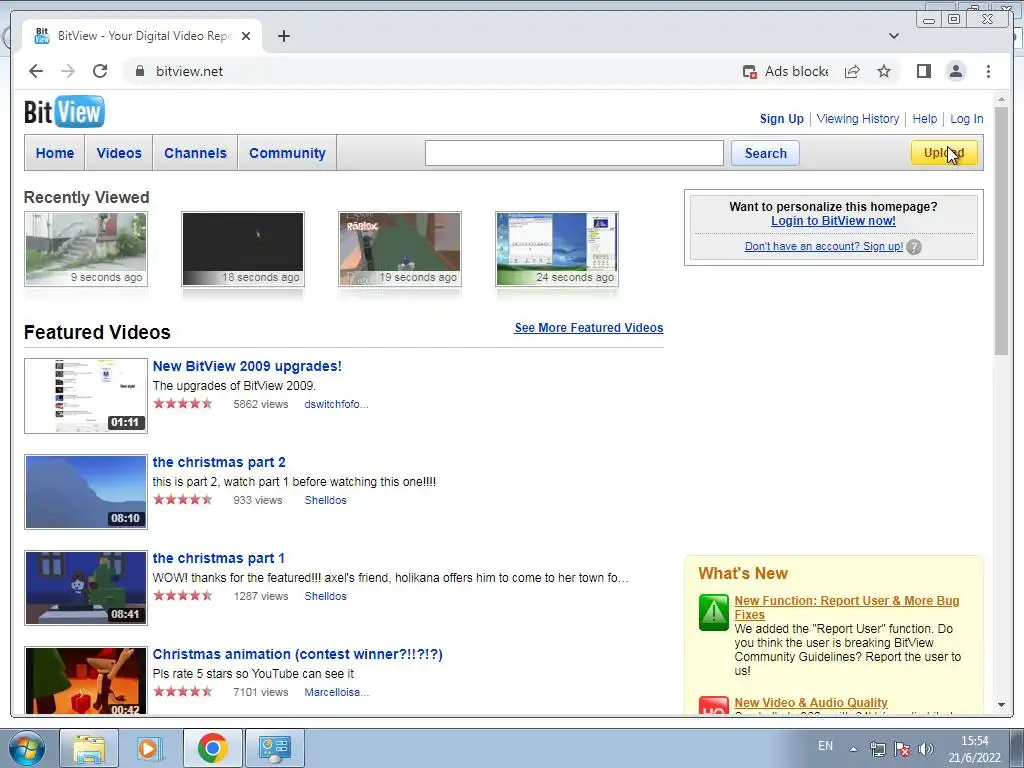Expand the tab search chevron

pos(894,36)
